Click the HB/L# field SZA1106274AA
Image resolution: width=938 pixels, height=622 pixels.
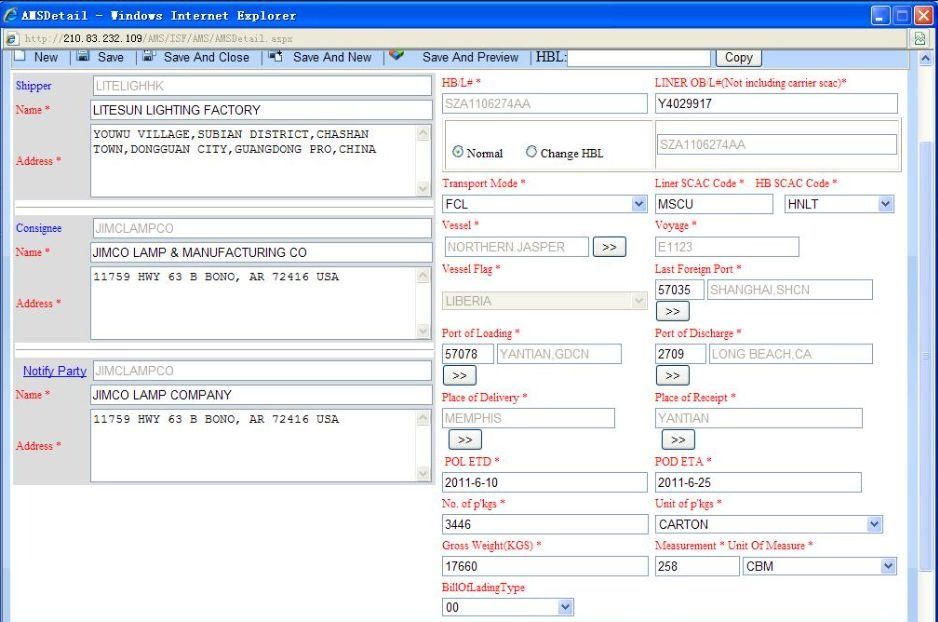pyautogui.click(x=544, y=103)
